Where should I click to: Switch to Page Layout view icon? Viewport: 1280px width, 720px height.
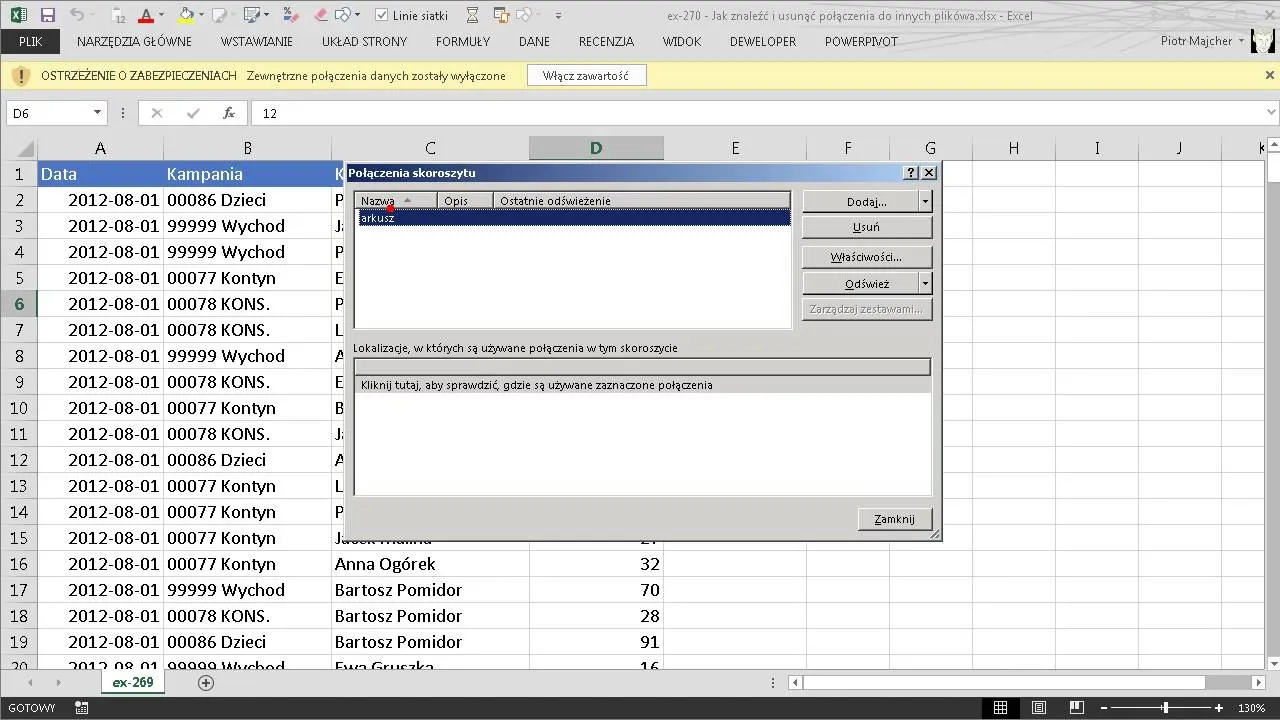click(x=1039, y=708)
